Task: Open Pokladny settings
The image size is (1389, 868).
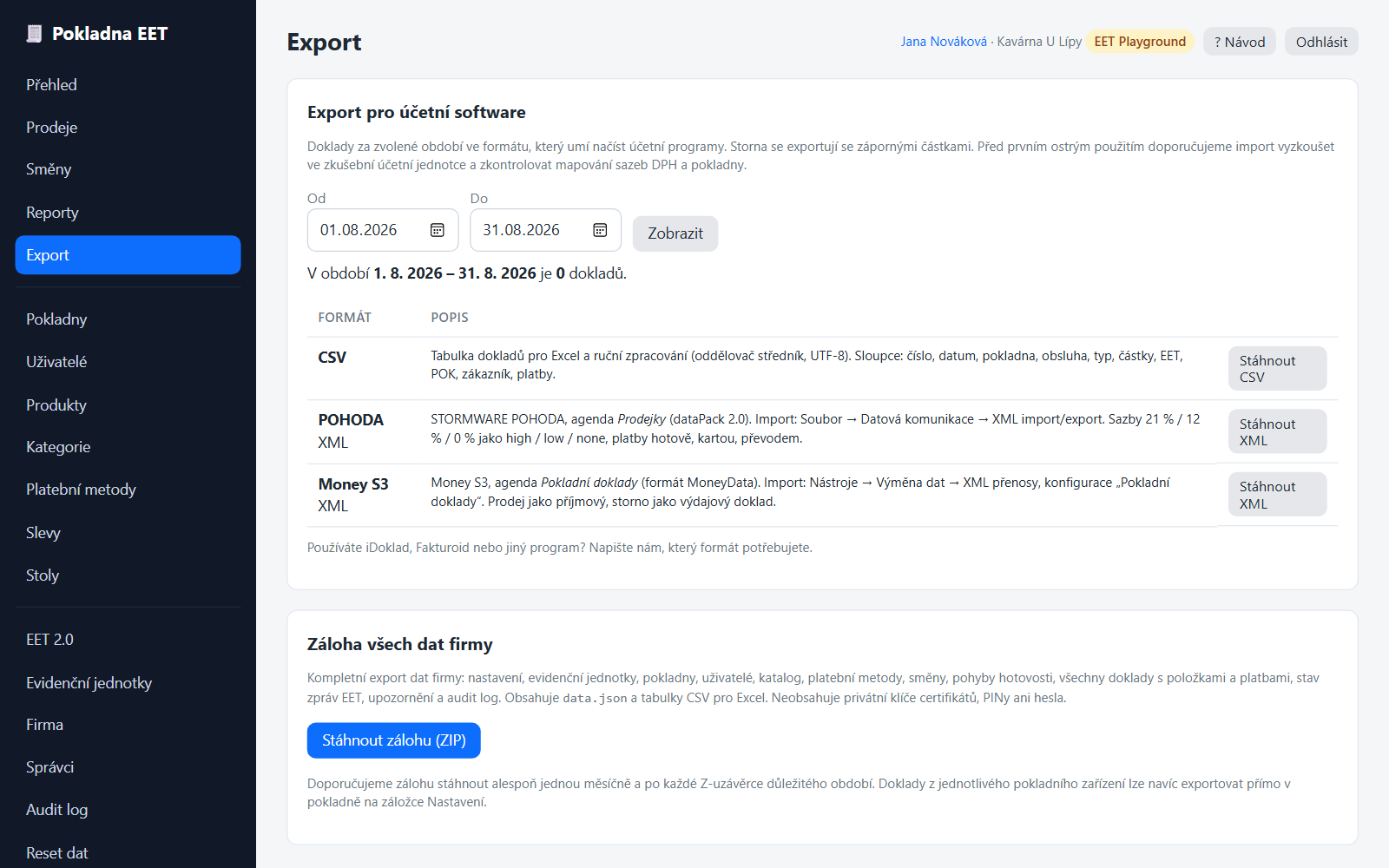Action: click(x=128, y=319)
